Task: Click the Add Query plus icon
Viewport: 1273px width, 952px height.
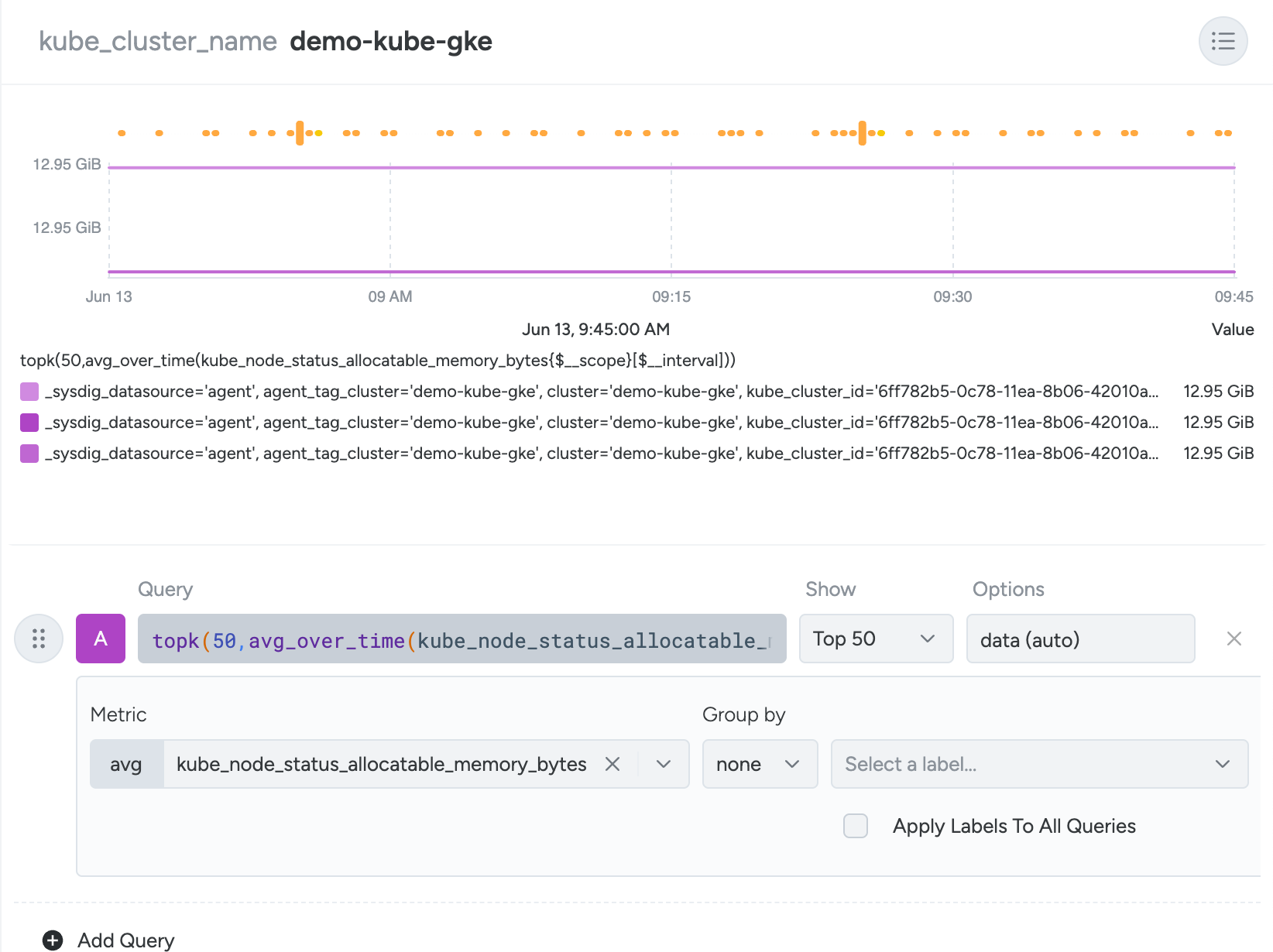Action: click(x=53, y=940)
